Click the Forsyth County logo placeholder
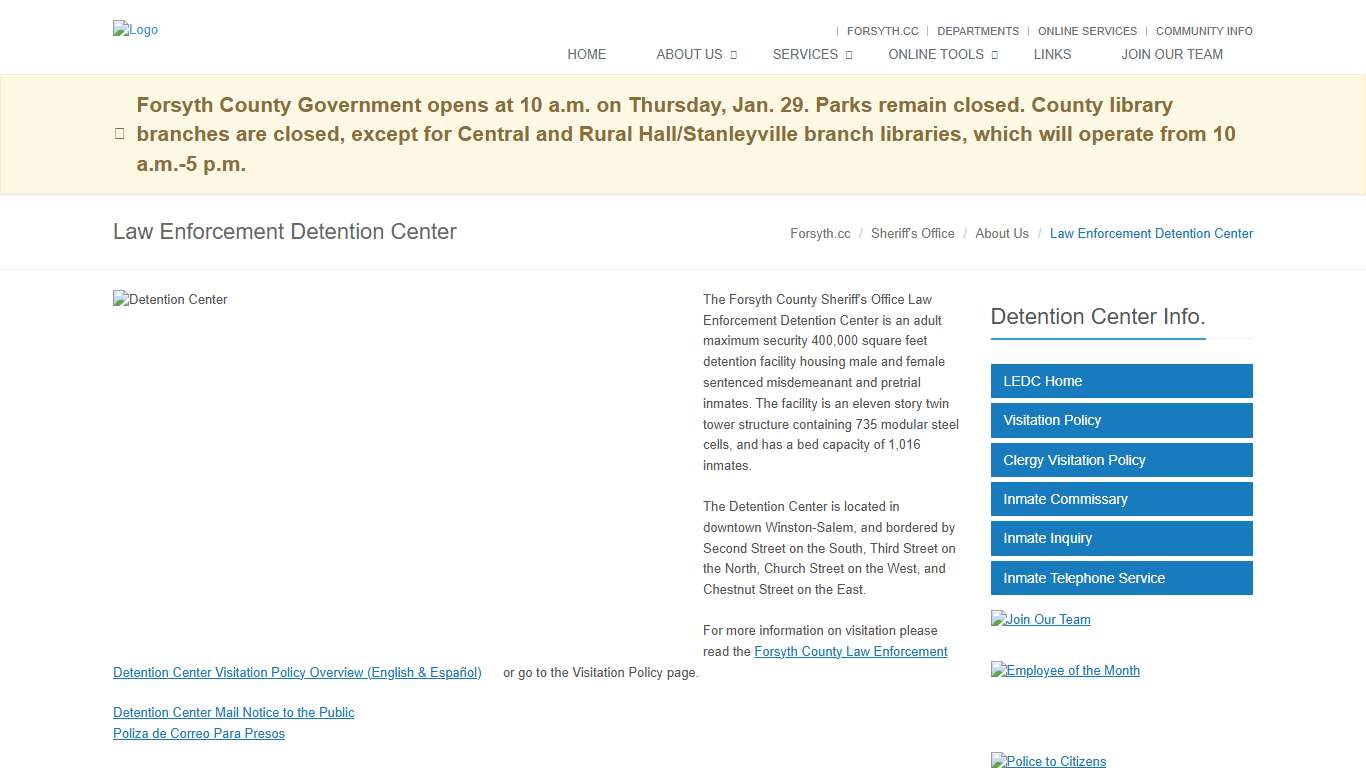 coord(135,29)
